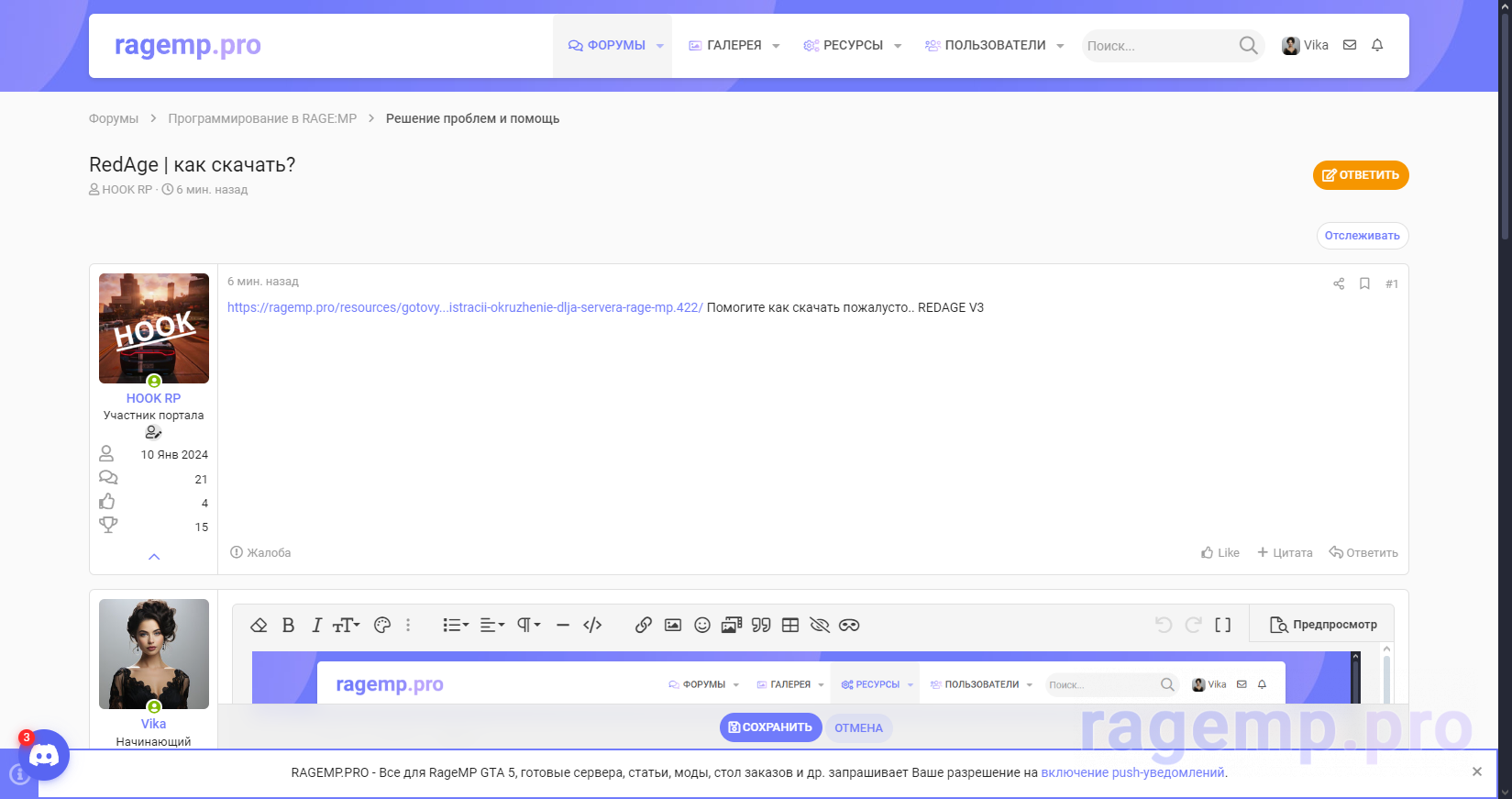Screen dimensions: 1512x799
Task: Open the Vika account menu in header
Action: tap(1305, 45)
